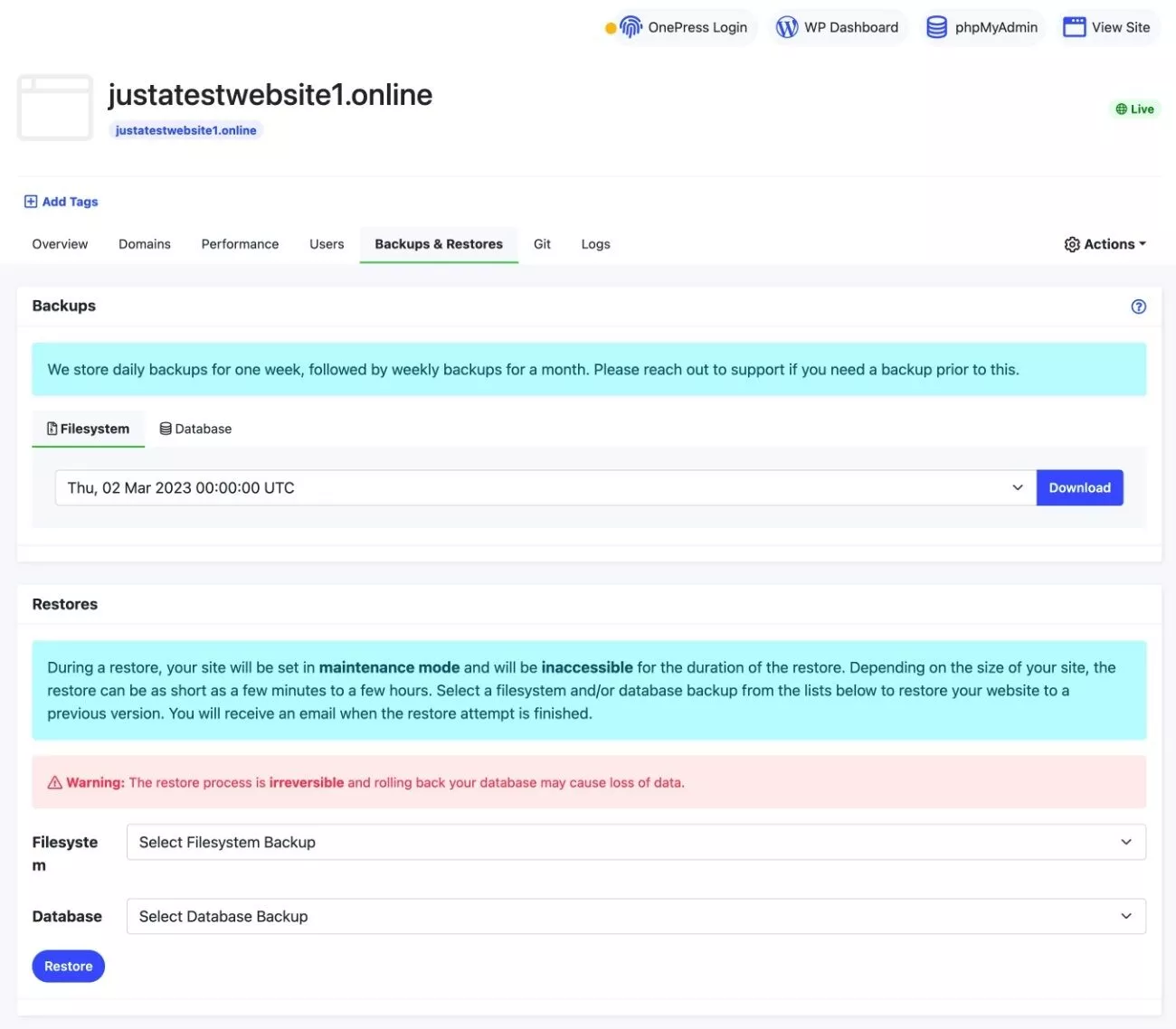Click the Backups help question mark icon
The image size is (1176, 1029).
(x=1138, y=307)
